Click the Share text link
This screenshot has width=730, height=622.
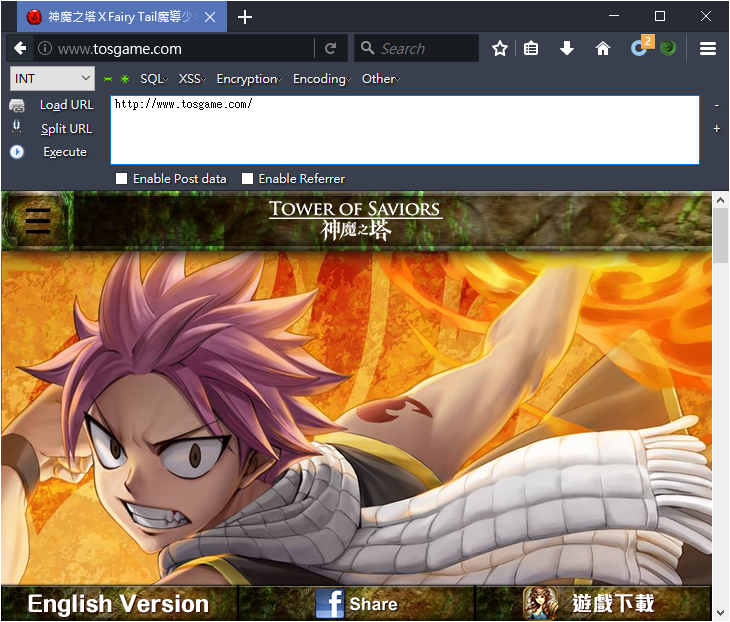(x=373, y=604)
